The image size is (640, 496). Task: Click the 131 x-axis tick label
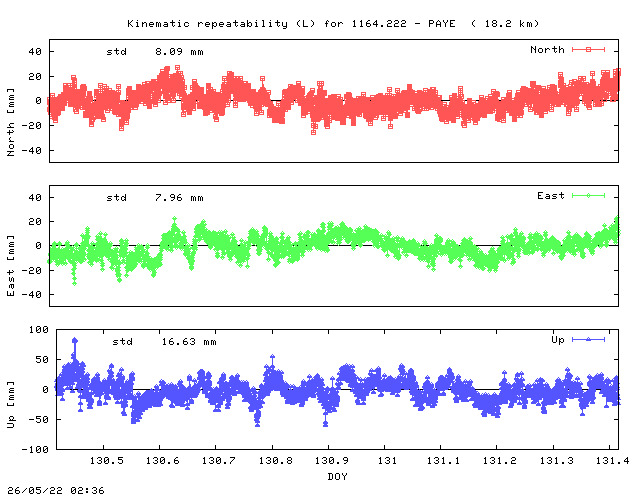click(x=387, y=461)
